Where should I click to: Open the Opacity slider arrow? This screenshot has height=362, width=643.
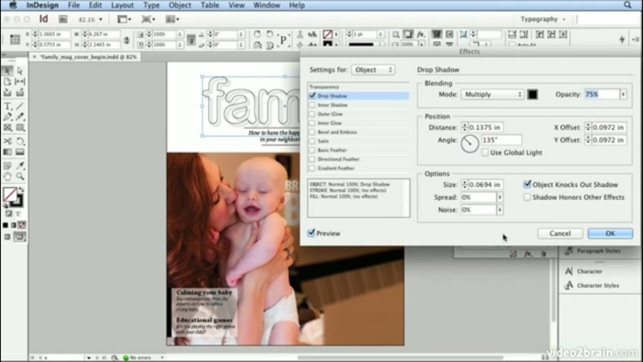pos(623,94)
